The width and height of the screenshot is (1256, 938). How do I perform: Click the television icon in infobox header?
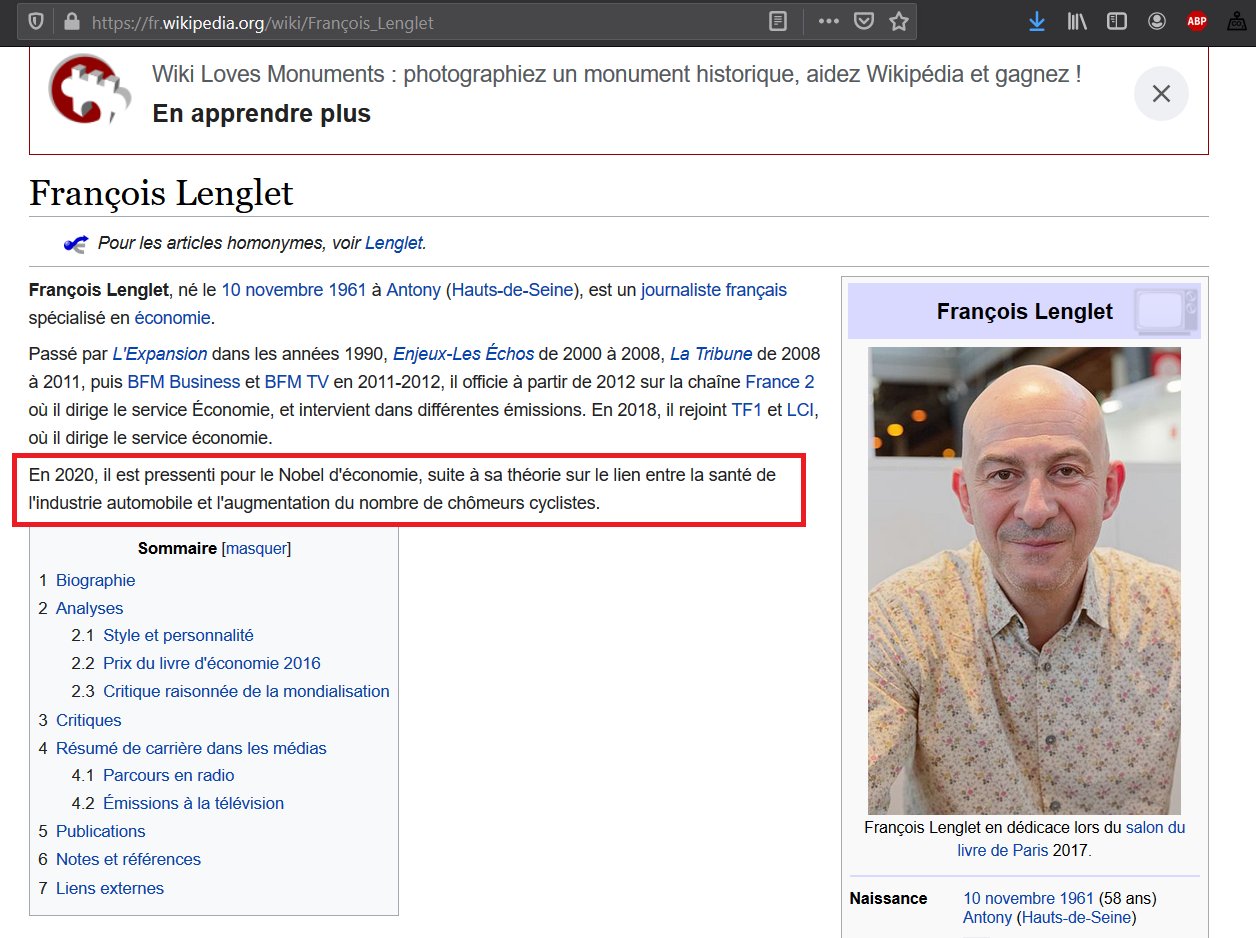point(1166,311)
